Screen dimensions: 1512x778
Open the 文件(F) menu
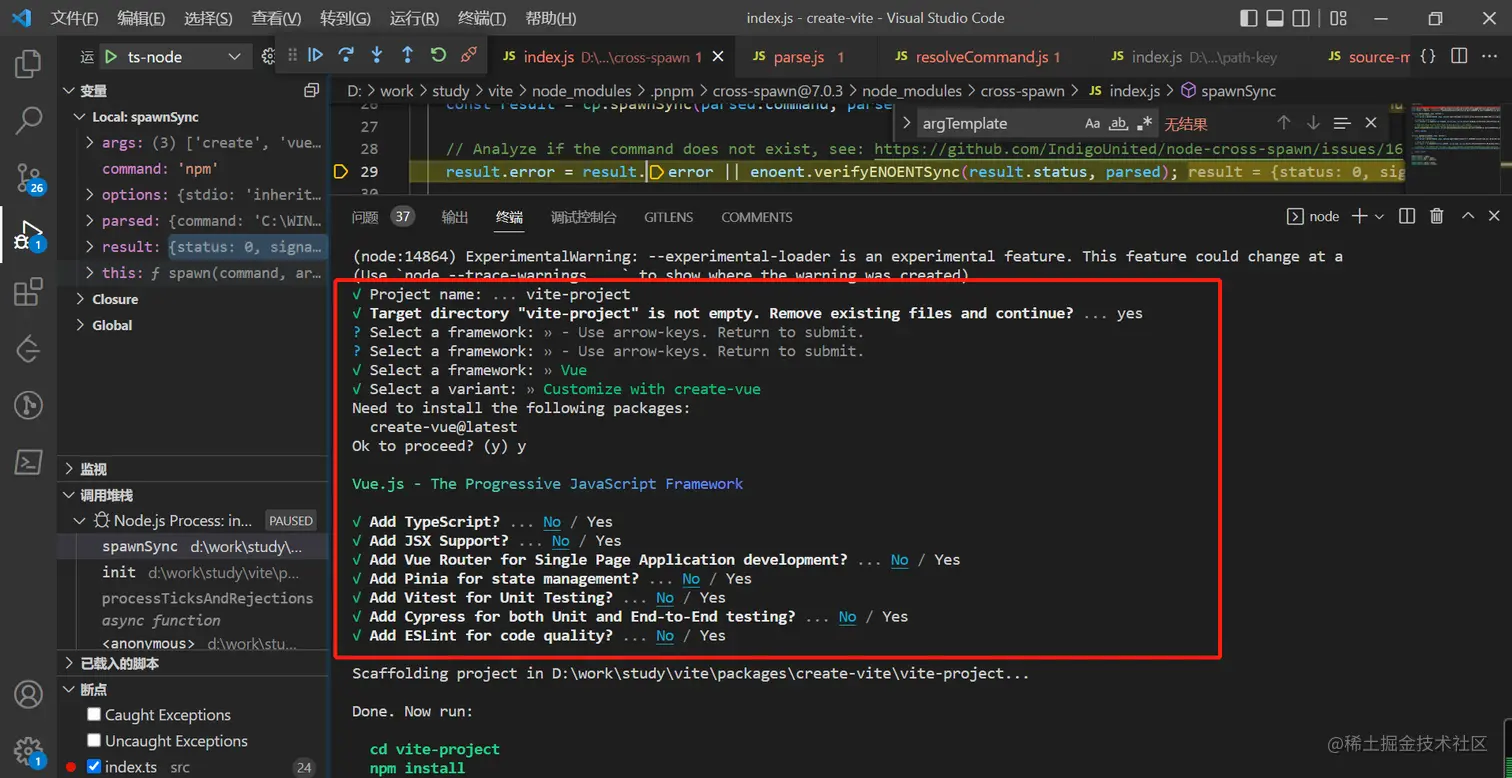click(x=74, y=18)
